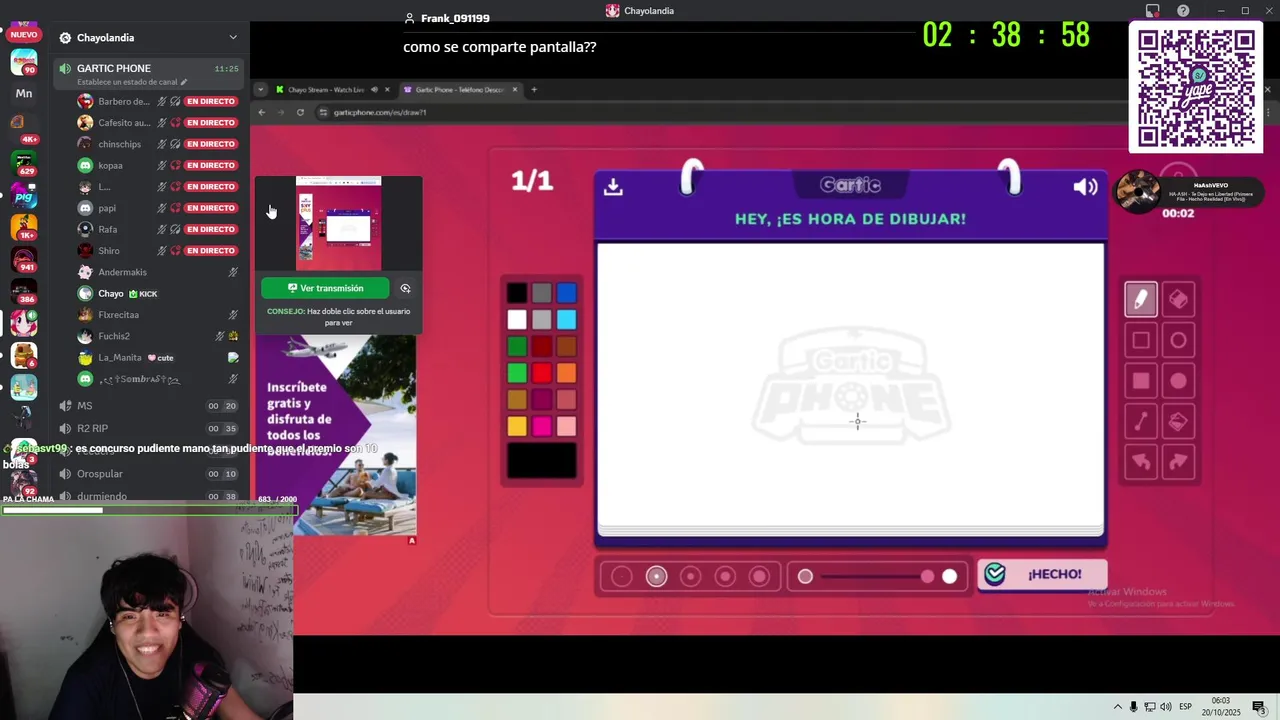Open the current color preview box
Screen dimensions: 1280x720
[541, 461]
